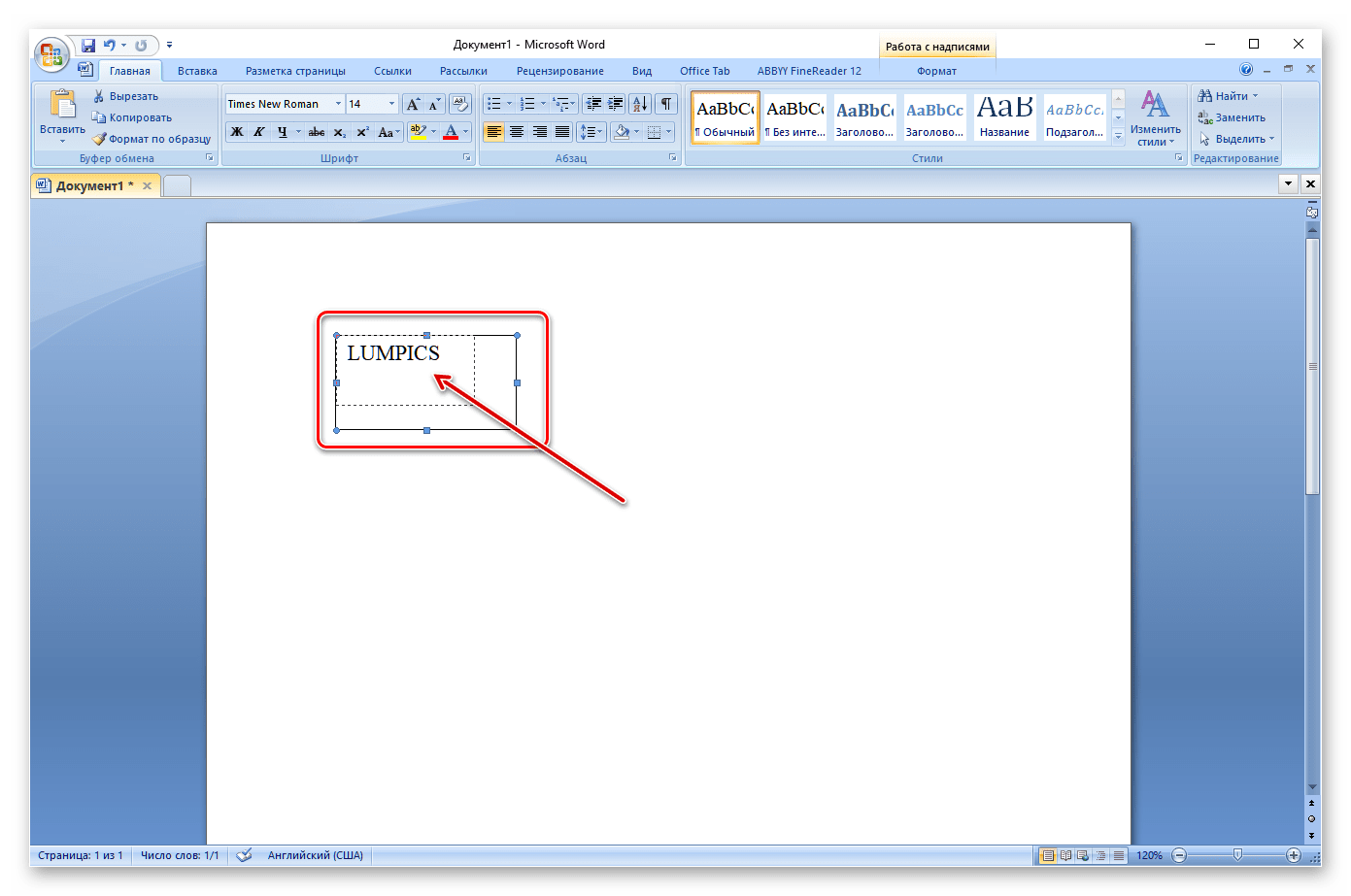Click the Format Painter (Формат по образцу) brush

point(99,139)
